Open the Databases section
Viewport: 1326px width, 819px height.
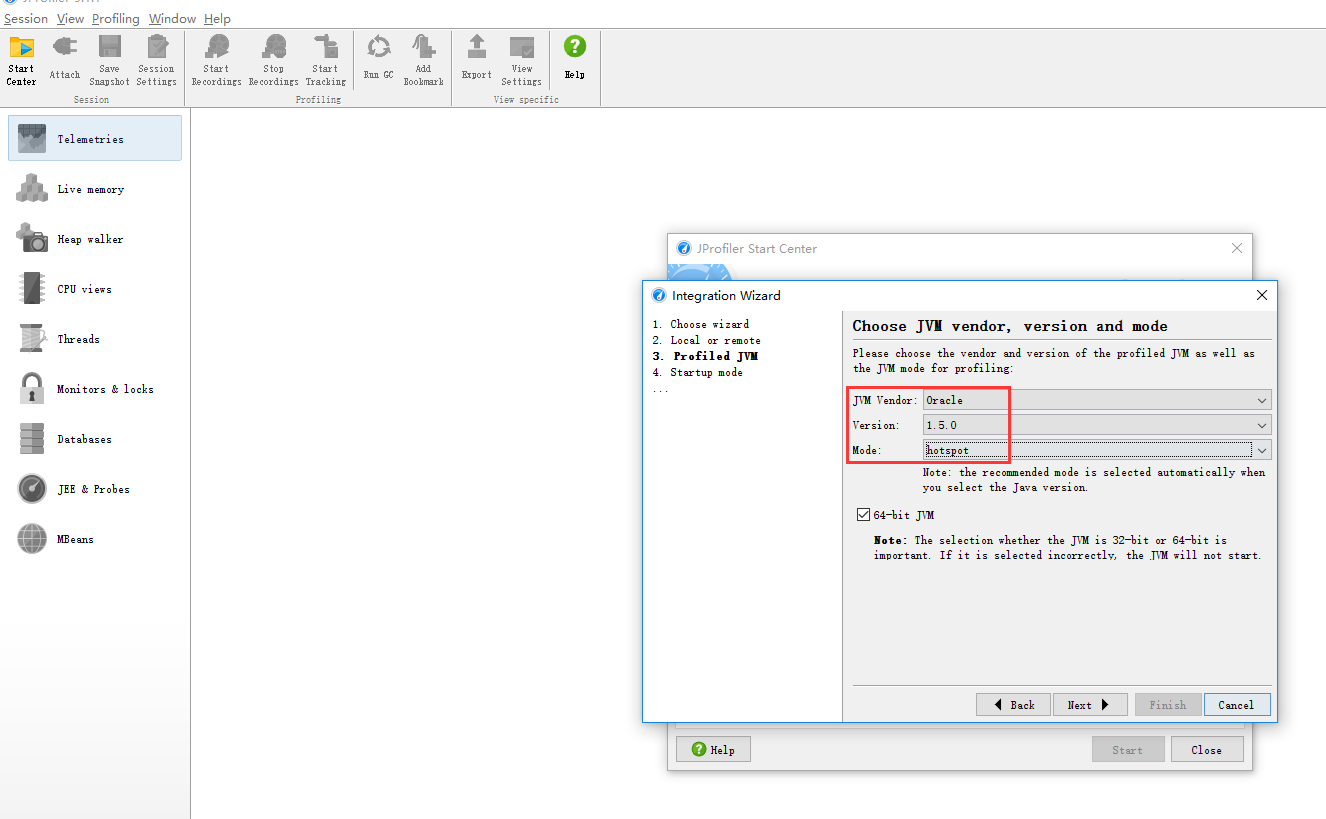[95, 438]
